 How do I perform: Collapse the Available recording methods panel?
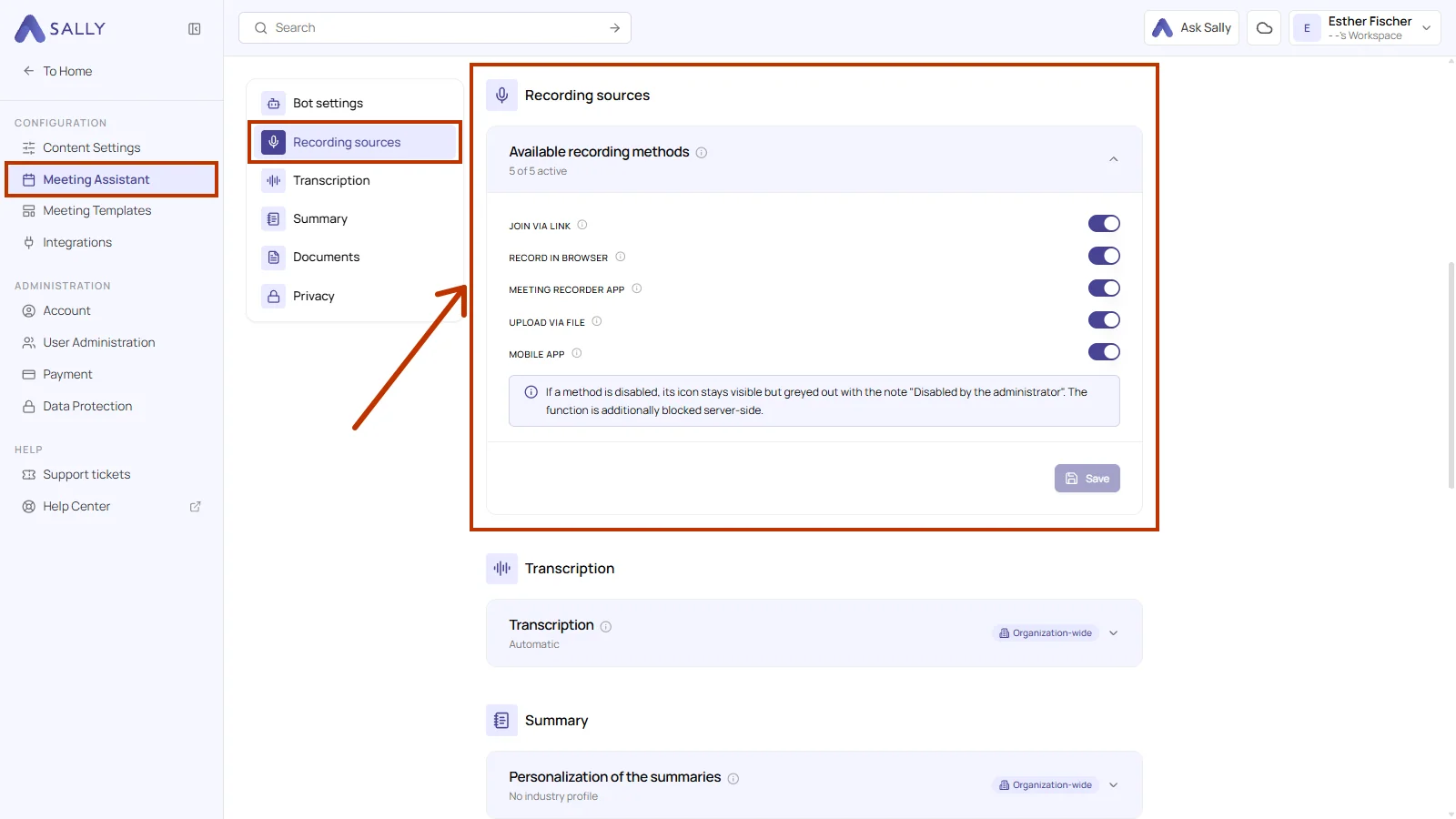click(x=1114, y=159)
